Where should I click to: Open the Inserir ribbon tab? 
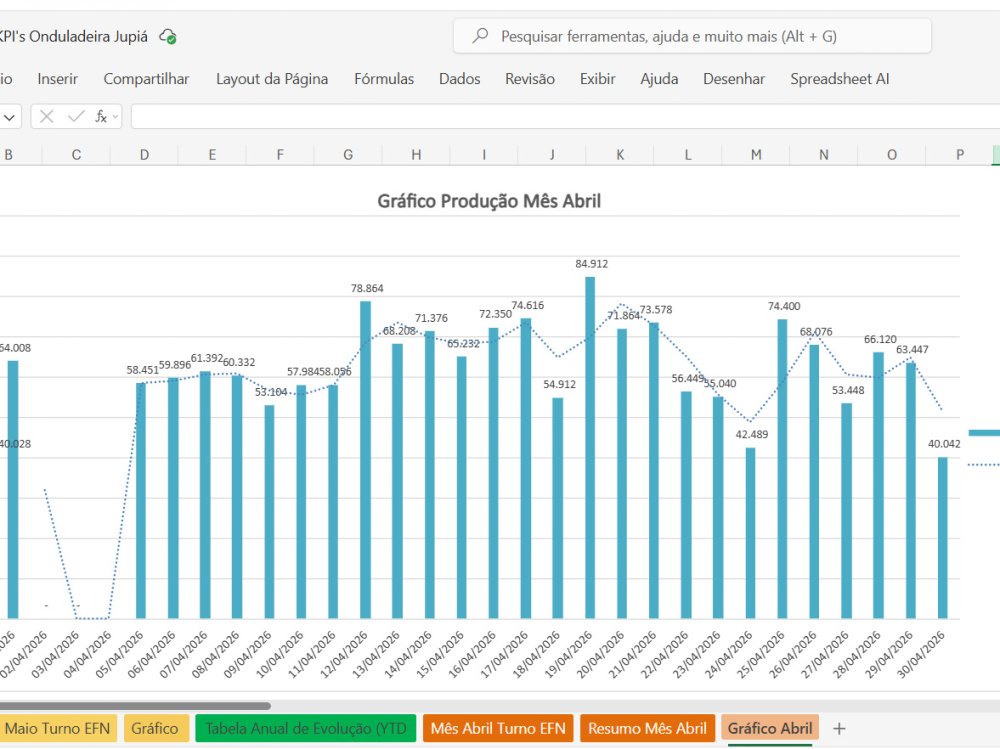[x=57, y=79]
